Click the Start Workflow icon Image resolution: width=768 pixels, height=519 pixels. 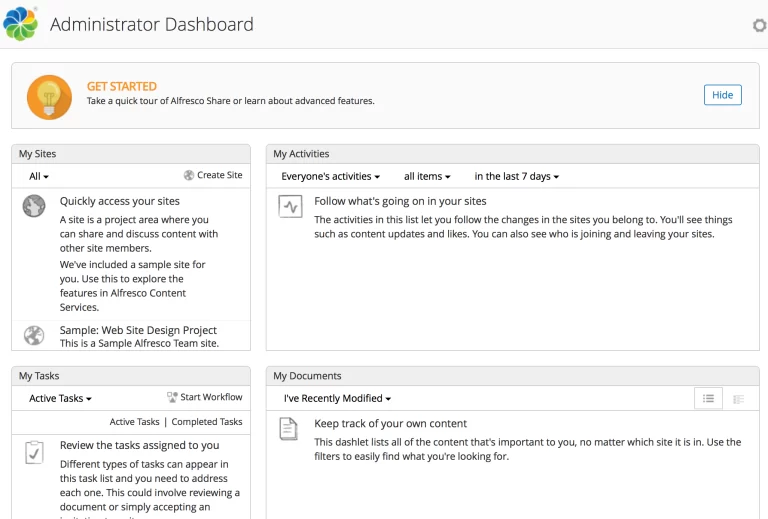(x=172, y=397)
